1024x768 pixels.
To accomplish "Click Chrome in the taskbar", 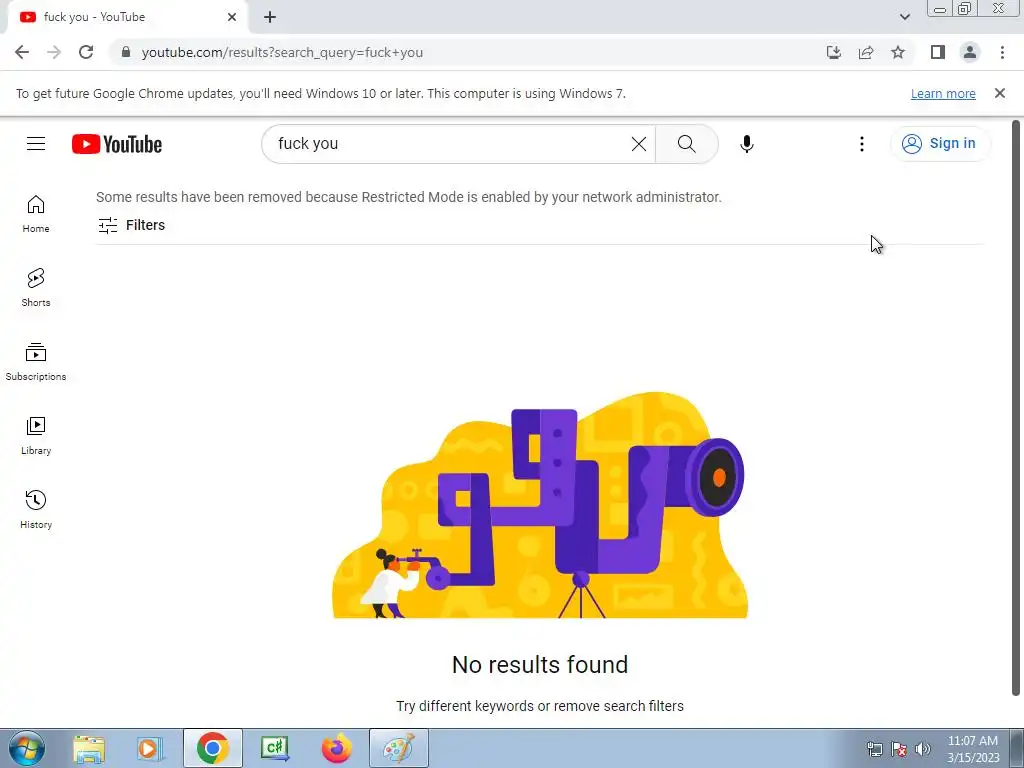I will (x=212, y=748).
